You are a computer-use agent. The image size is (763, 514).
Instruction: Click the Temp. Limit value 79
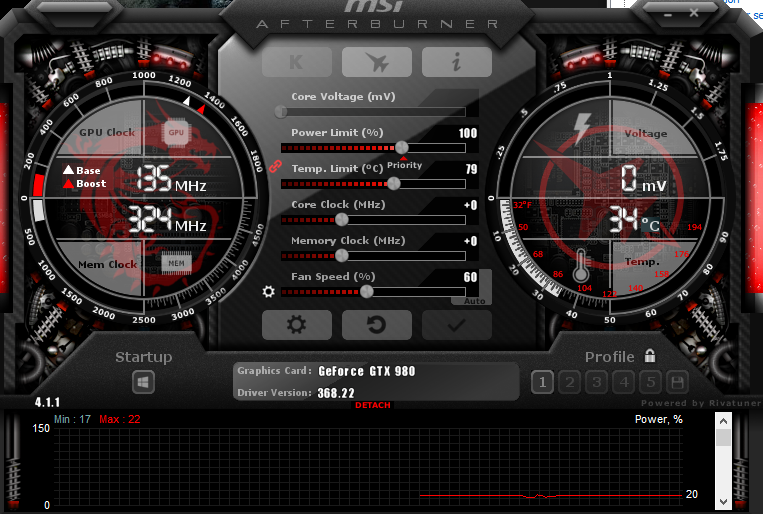(471, 169)
